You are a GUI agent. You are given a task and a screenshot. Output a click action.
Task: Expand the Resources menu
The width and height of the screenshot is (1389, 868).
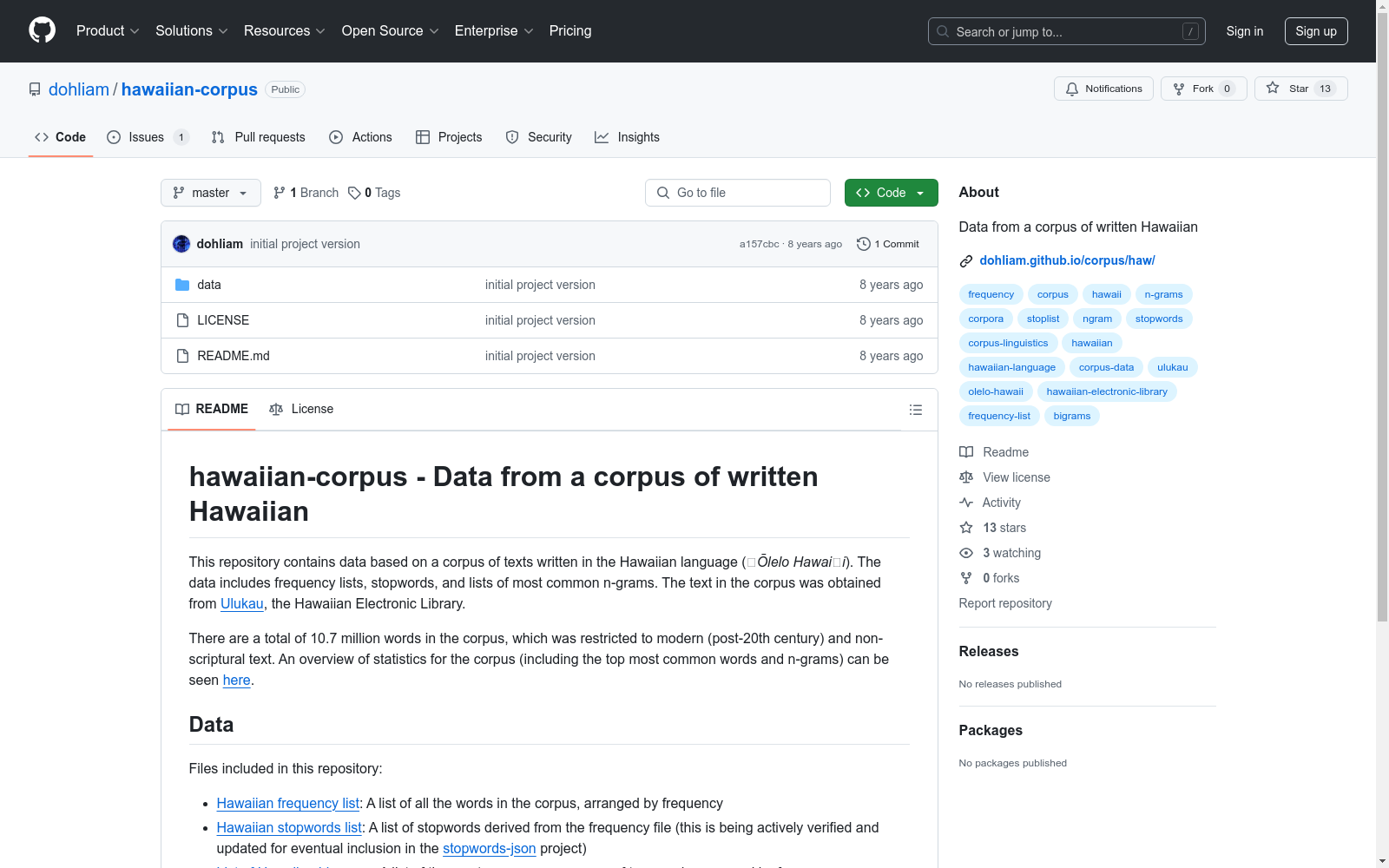285,30
